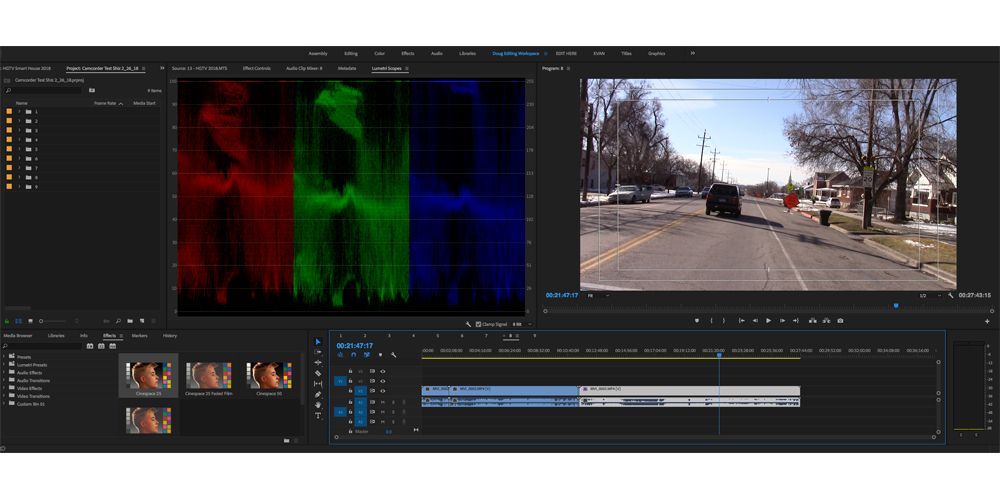The height and width of the screenshot is (500, 1000).
Task: Toggle Clamp Signal checkbox
Action: pos(478,324)
